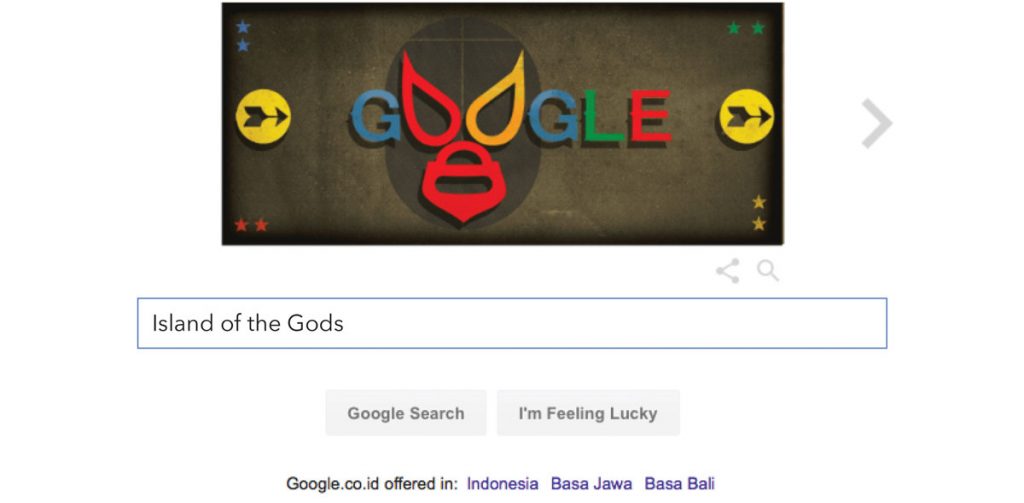Click the left yellow arrow button in doodle

(263, 117)
